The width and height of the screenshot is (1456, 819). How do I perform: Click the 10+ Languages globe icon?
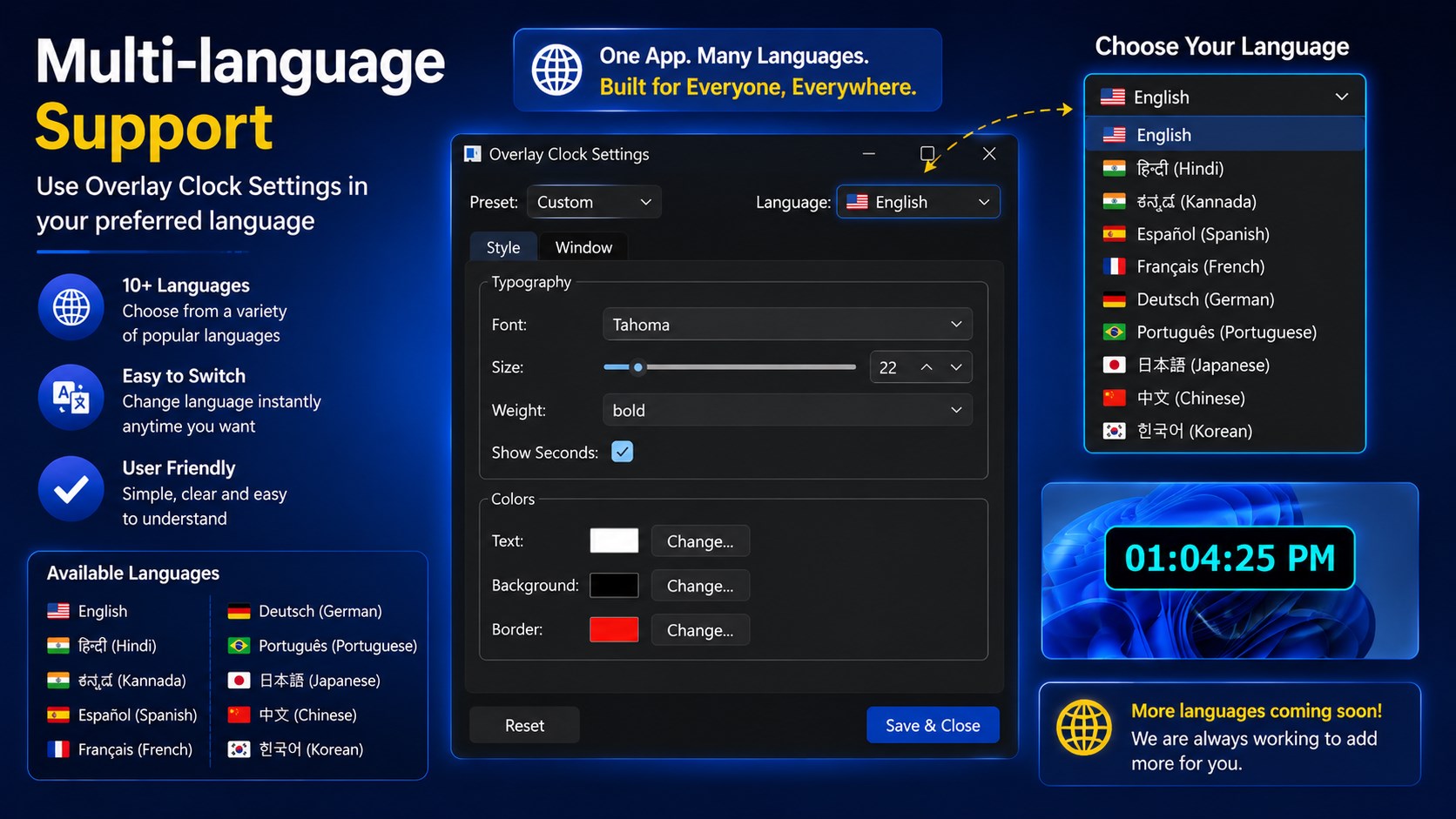(71, 307)
